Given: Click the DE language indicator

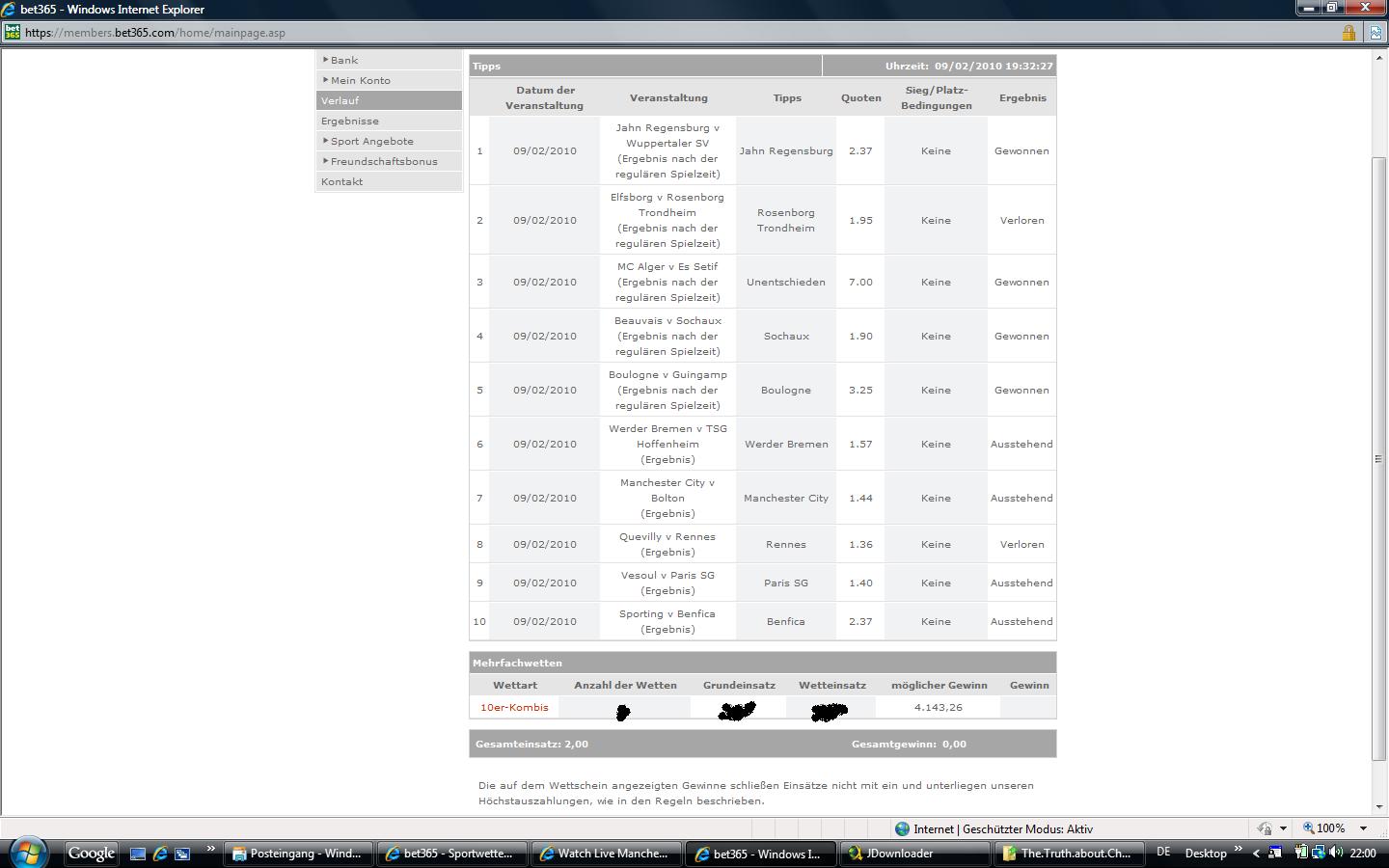Looking at the screenshot, I should pos(1163,853).
